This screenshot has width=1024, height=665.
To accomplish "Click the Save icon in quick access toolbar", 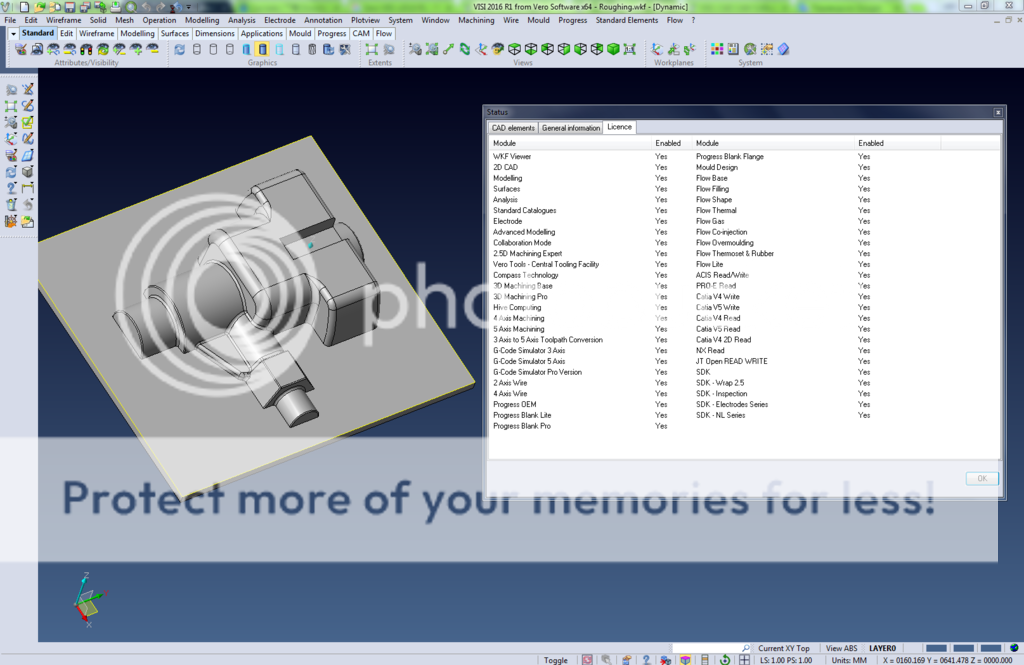I will coord(69,6).
